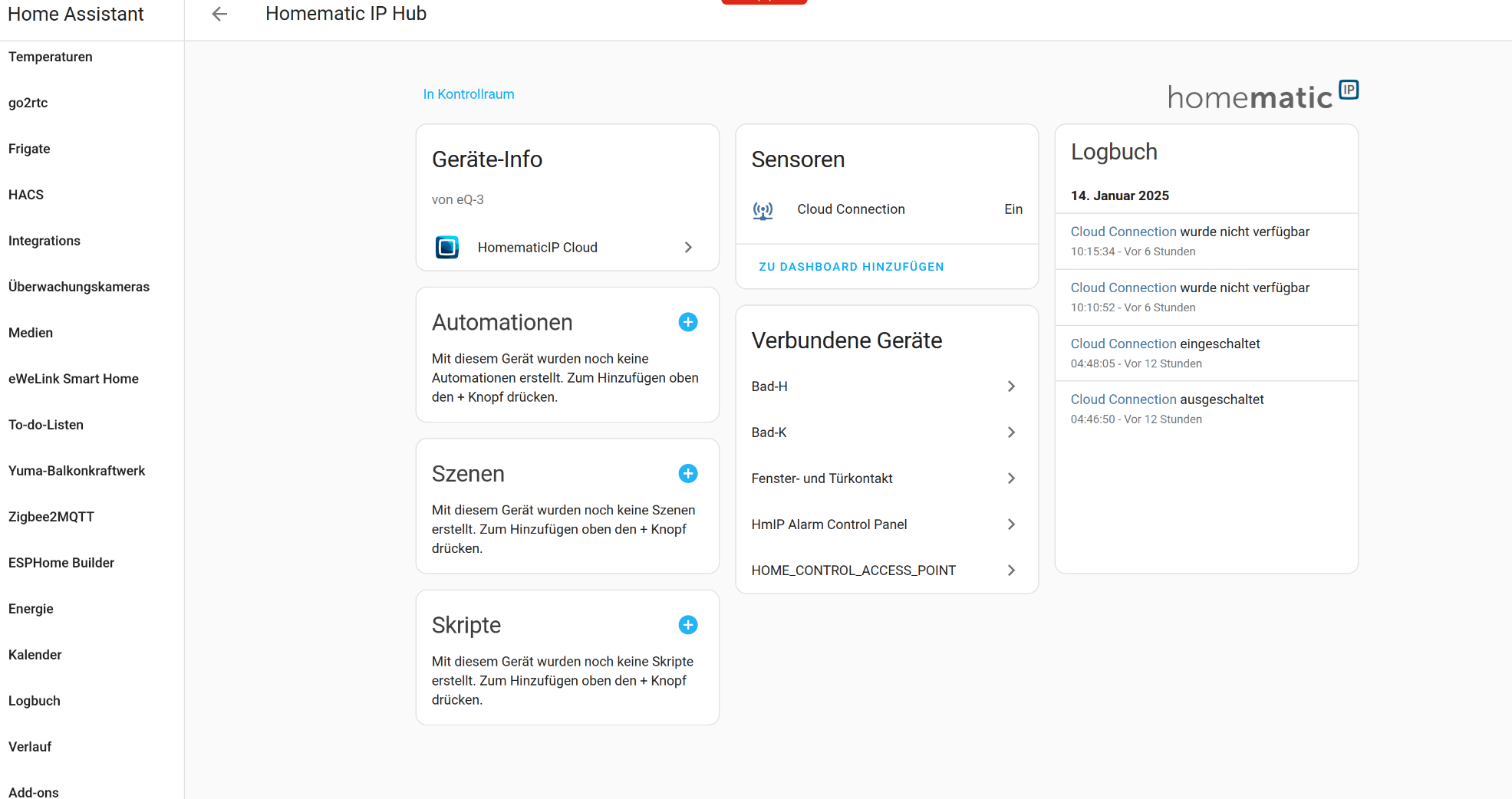Go to ESPHome Builder sidebar item

click(x=61, y=563)
